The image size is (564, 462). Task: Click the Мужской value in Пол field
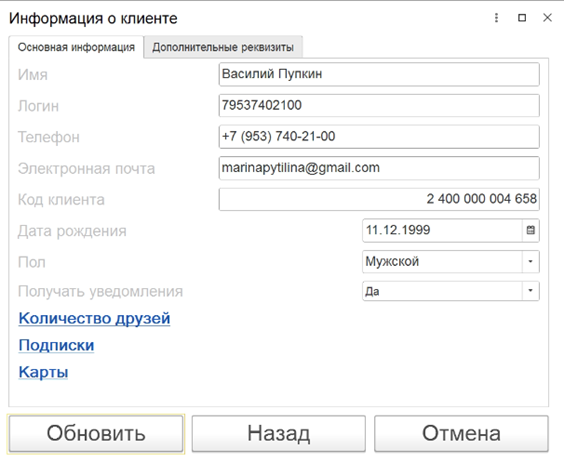392,262
